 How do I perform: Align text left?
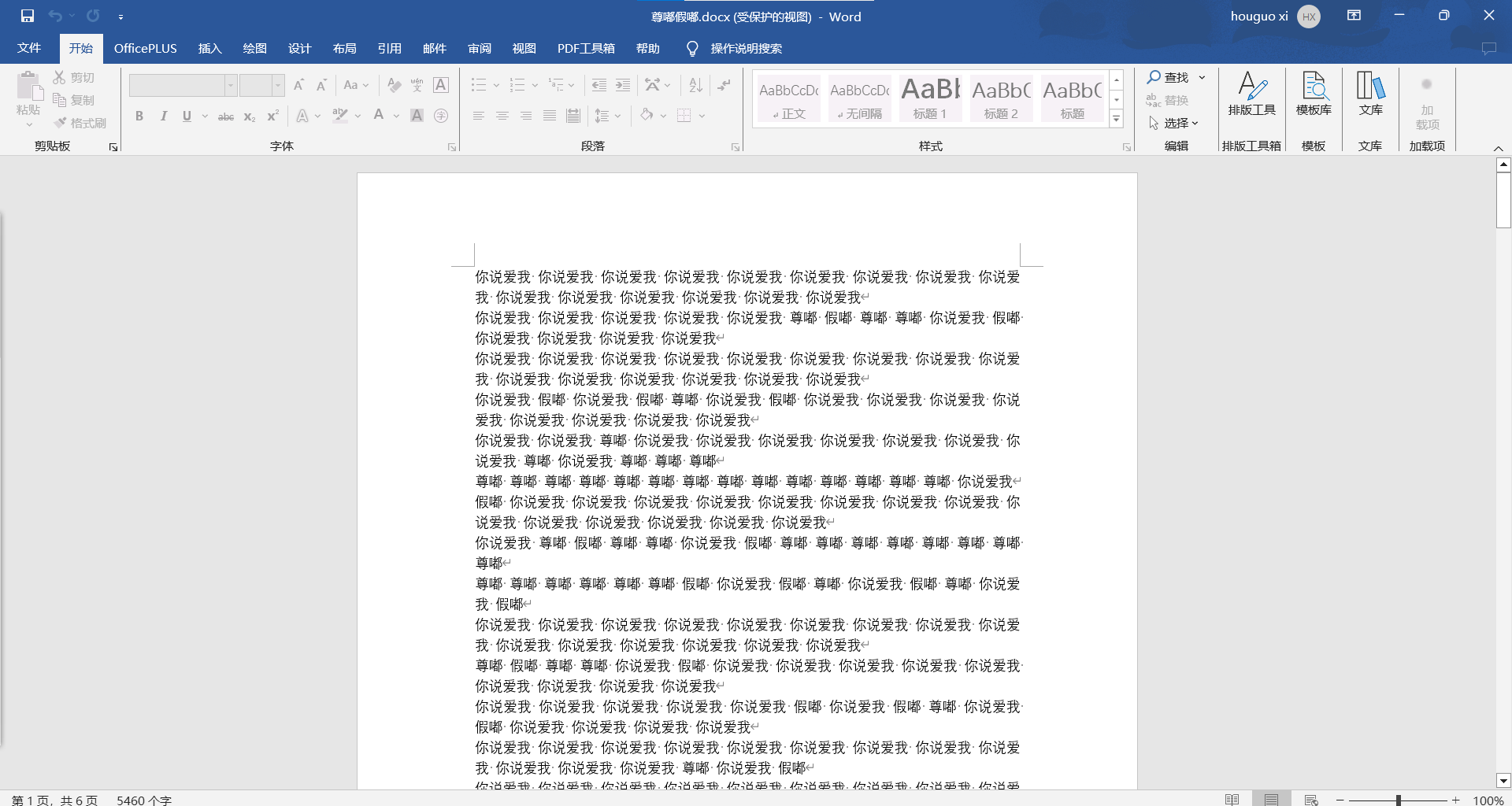click(478, 116)
